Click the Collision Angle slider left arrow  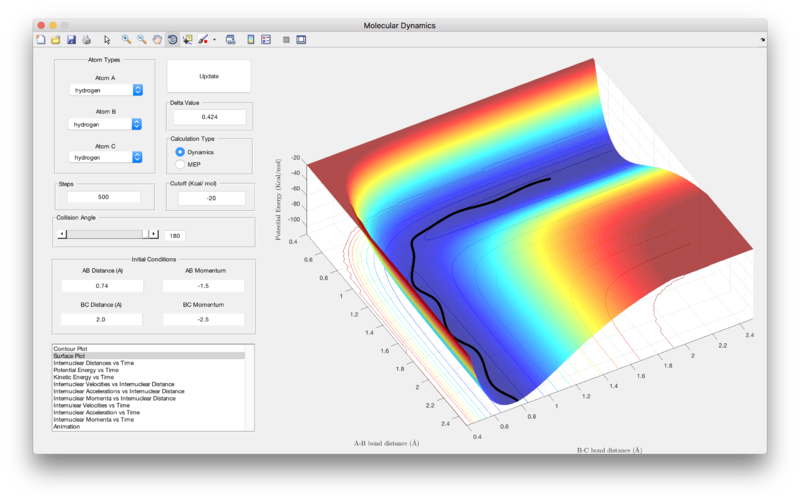point(62,234)
